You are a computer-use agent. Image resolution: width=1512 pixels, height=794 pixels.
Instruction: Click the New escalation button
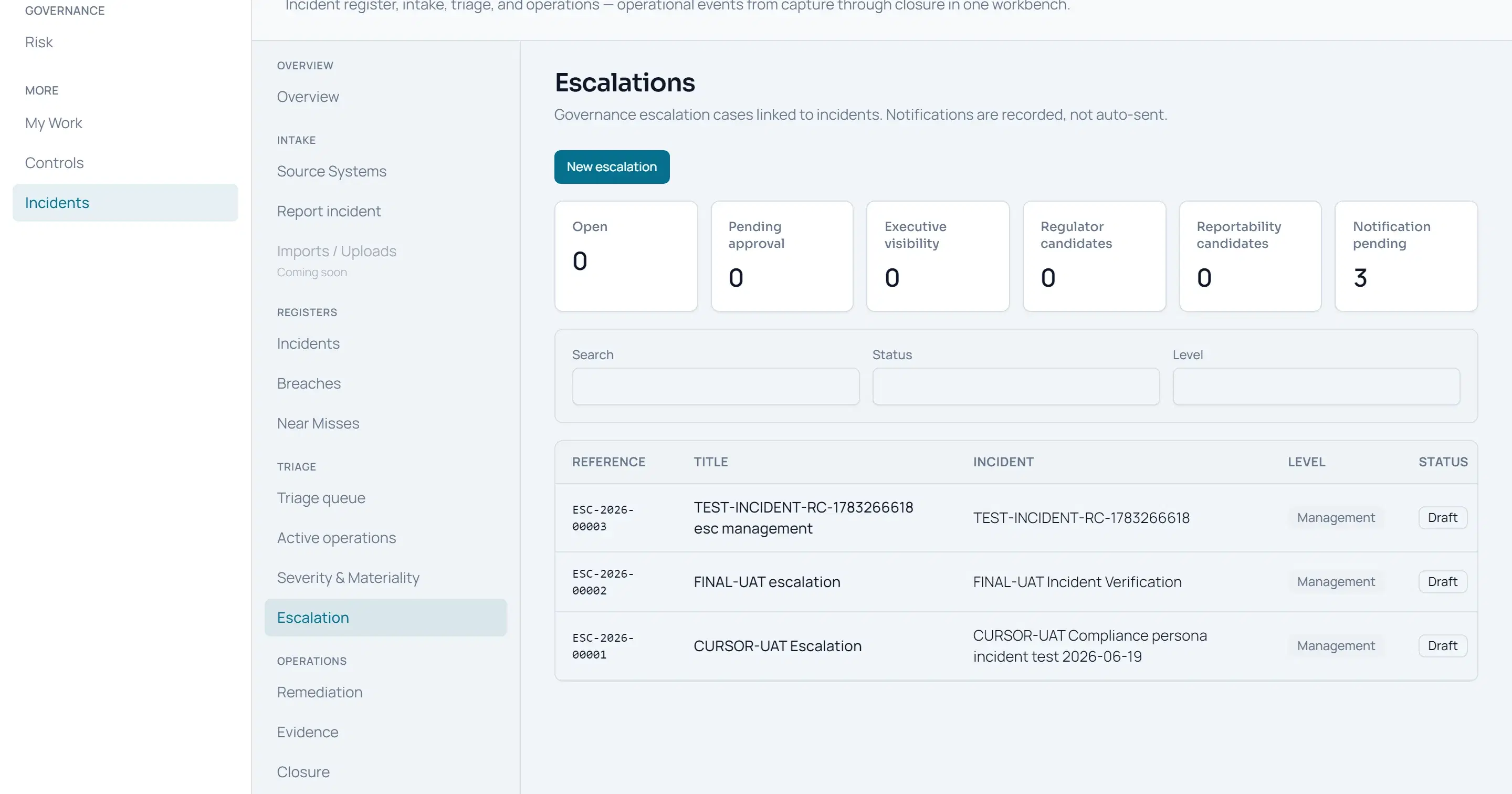pyautogui.click(x=612, y=167)
